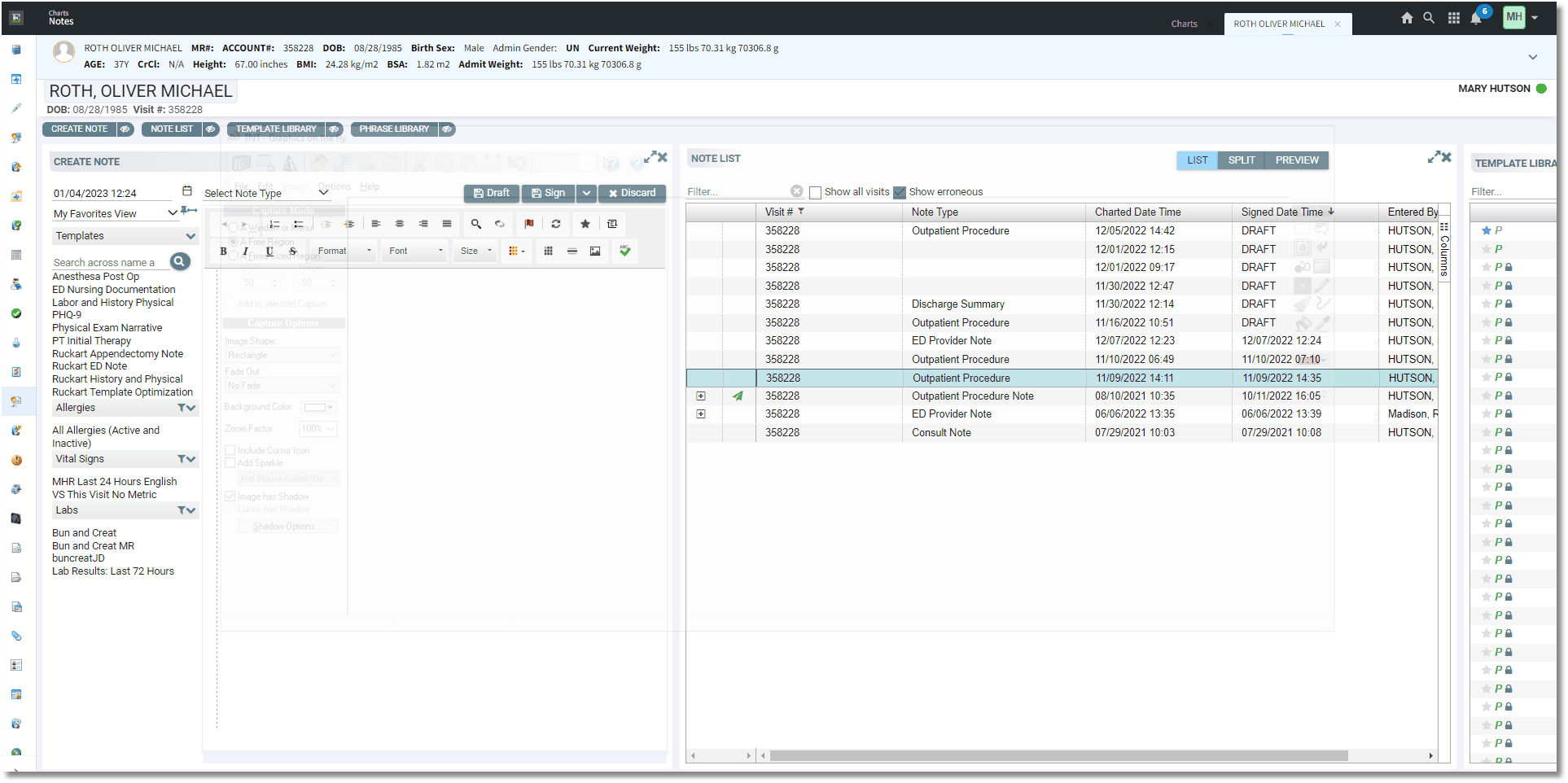This screenshot has width=1568, height=783.
Task: Expand patient banner with chevron
Action: tap(1533, 57)
